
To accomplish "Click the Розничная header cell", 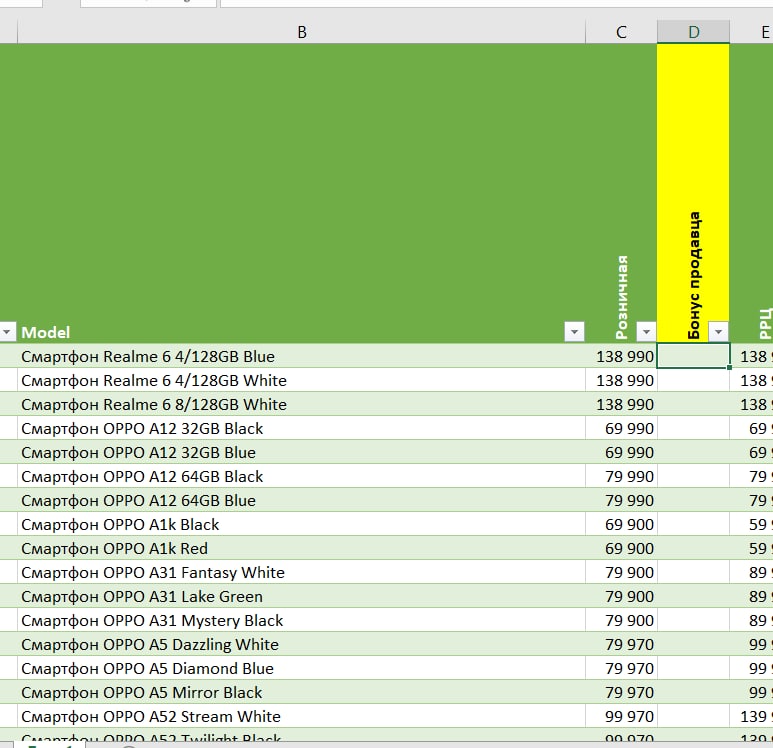I will coord(621,193).
